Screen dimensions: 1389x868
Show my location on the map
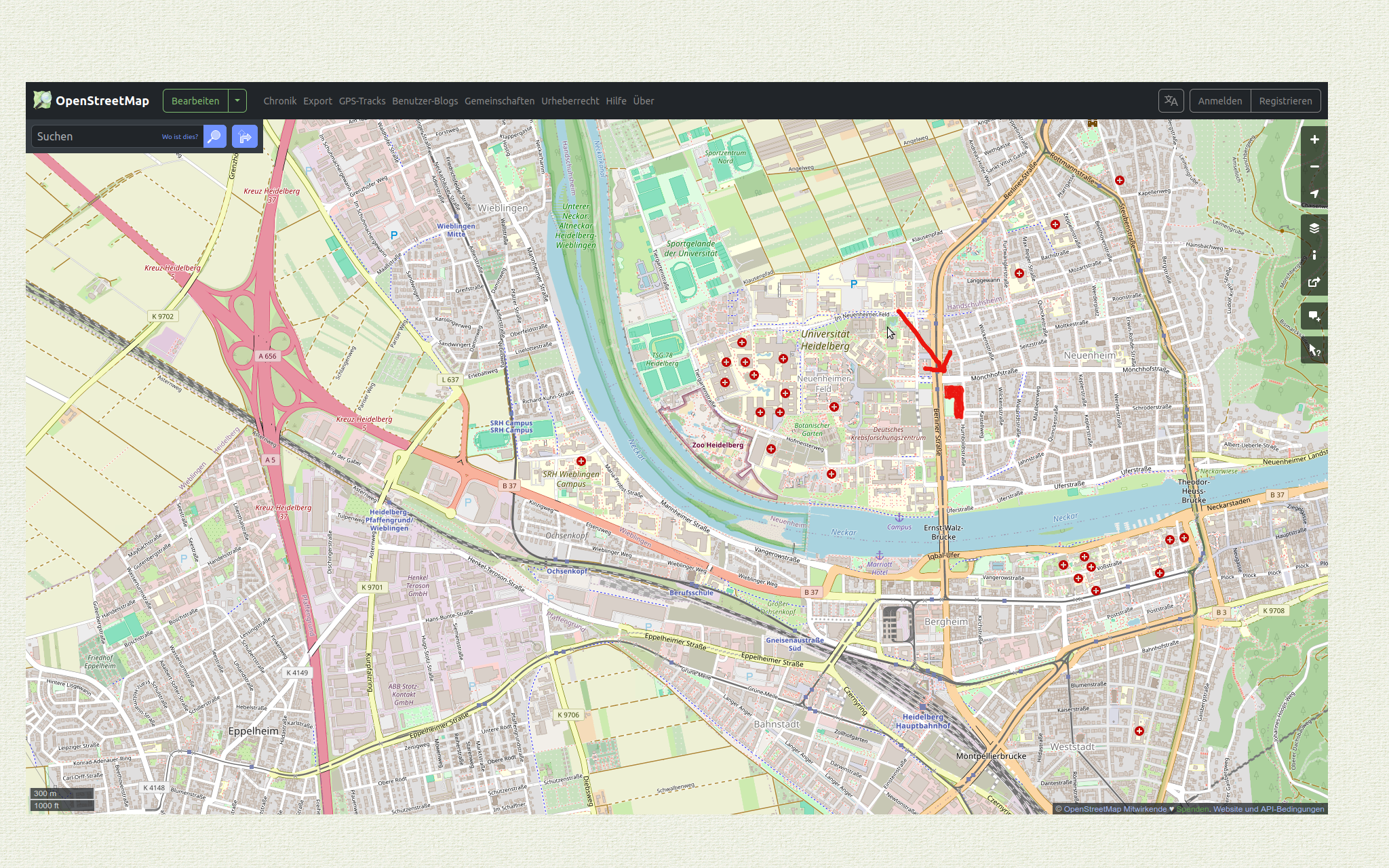[1314, 193]
